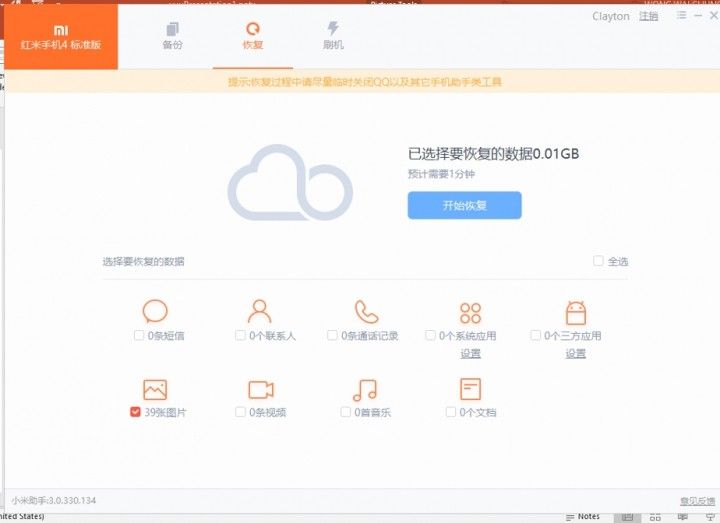Screen dimensions: 720x523
Task: Open the 刷机 flash tab
Action: (333, 36)
